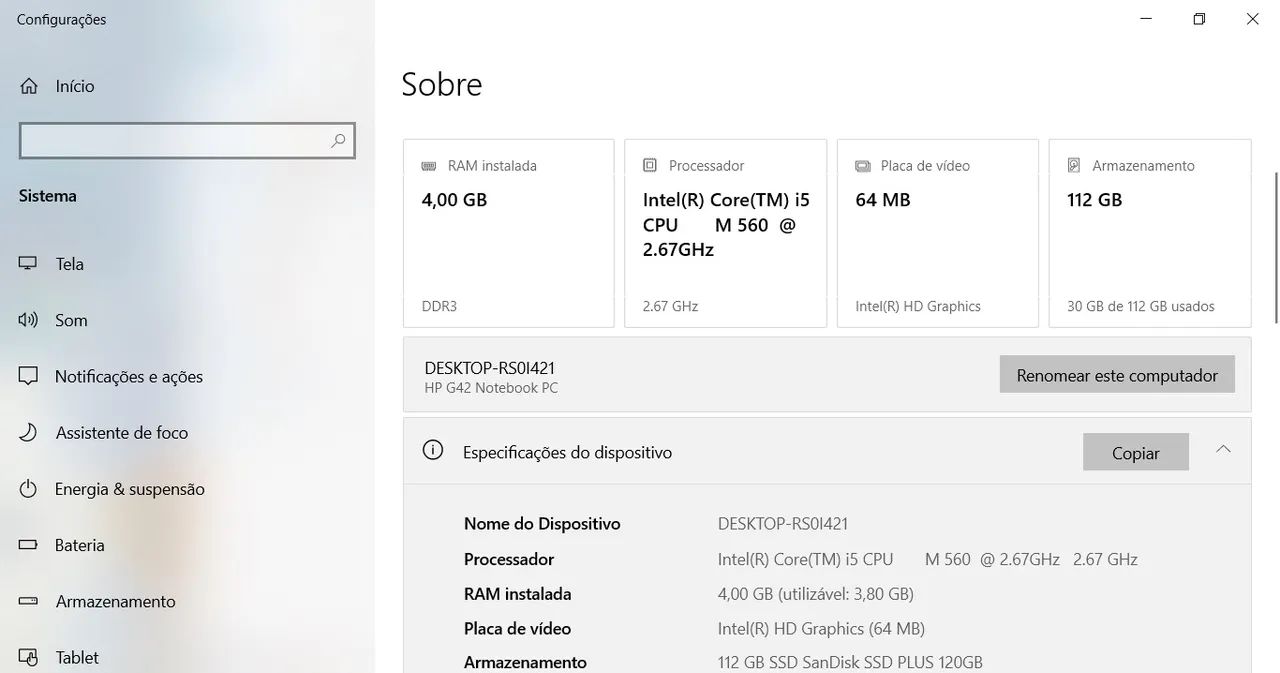Click the 30 GB de 112 GB usados text
The height and width of the screenshot is (673, 1280).
pos(1141,306)
